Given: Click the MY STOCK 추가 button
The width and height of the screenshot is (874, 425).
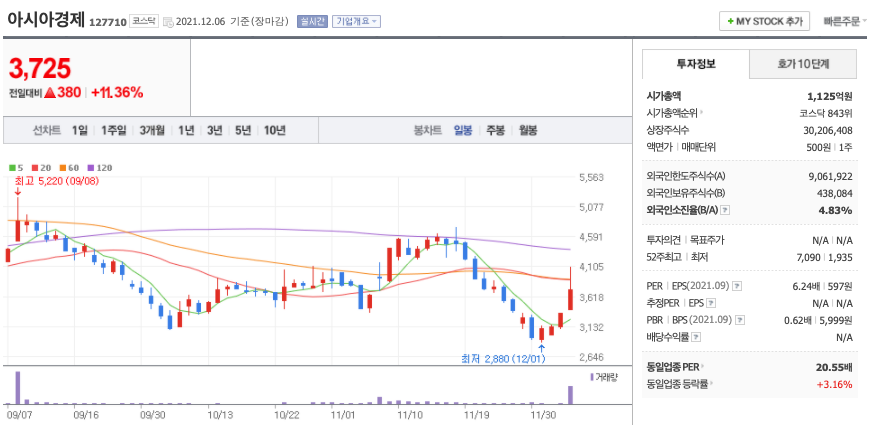Looking at the screenshot, I should click(764, 22).
